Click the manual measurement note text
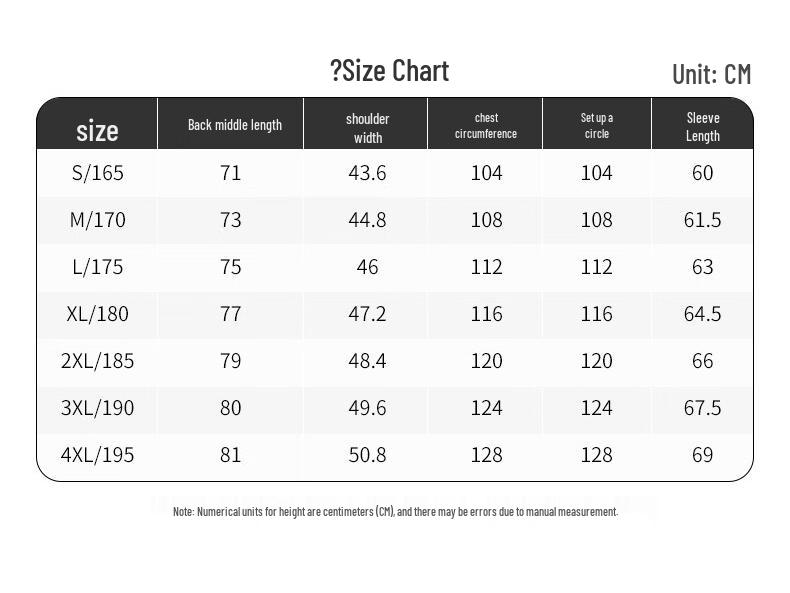The image size is (790, 593). click(396, 512)
